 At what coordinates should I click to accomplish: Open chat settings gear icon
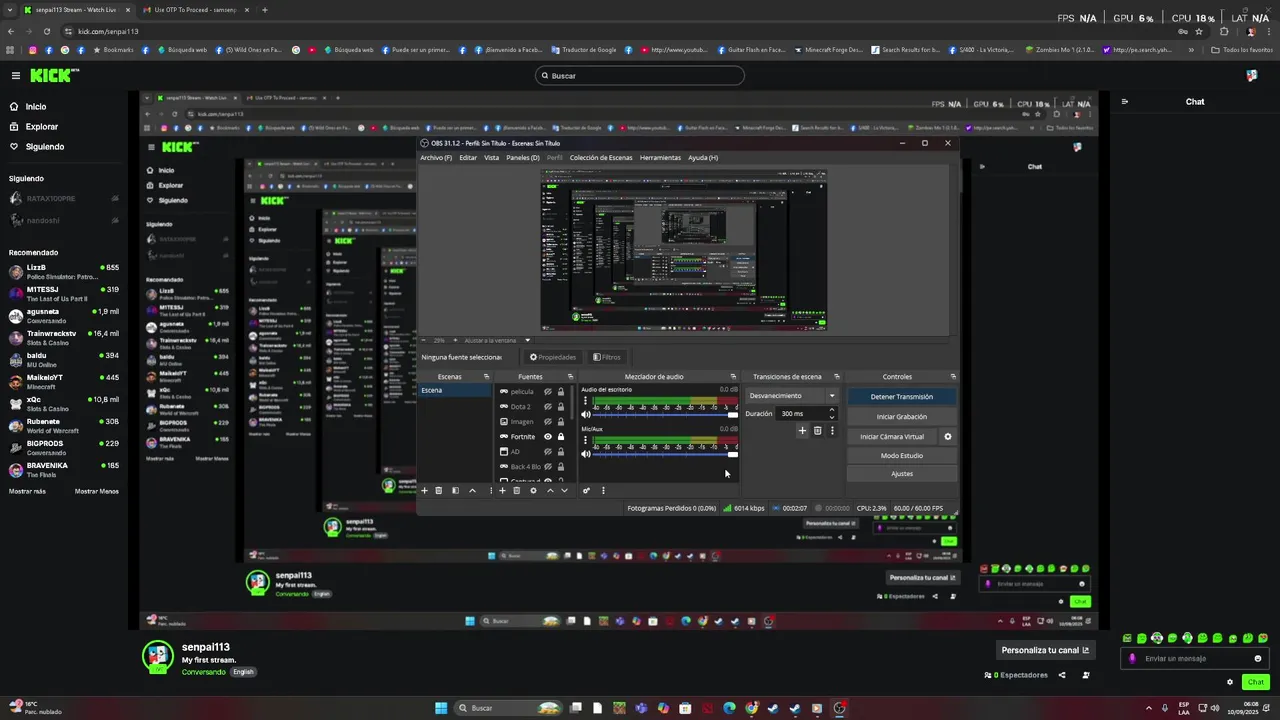(1230, 682)
